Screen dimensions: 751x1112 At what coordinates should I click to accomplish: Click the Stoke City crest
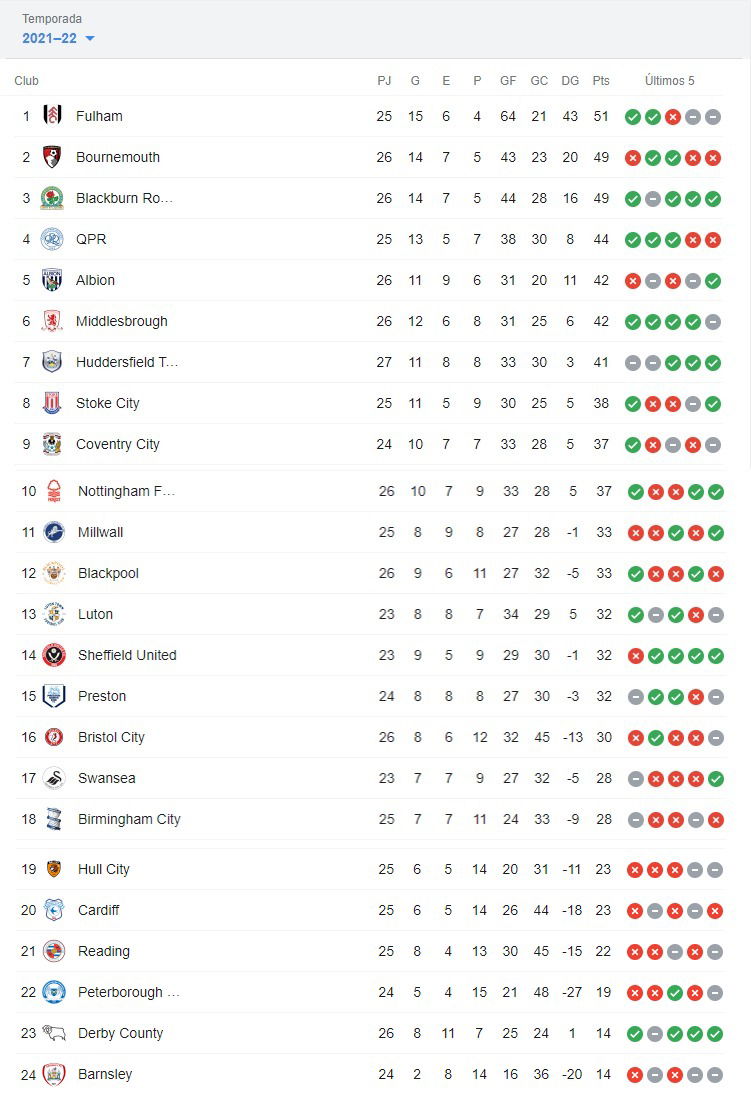[x=52, y=403]
